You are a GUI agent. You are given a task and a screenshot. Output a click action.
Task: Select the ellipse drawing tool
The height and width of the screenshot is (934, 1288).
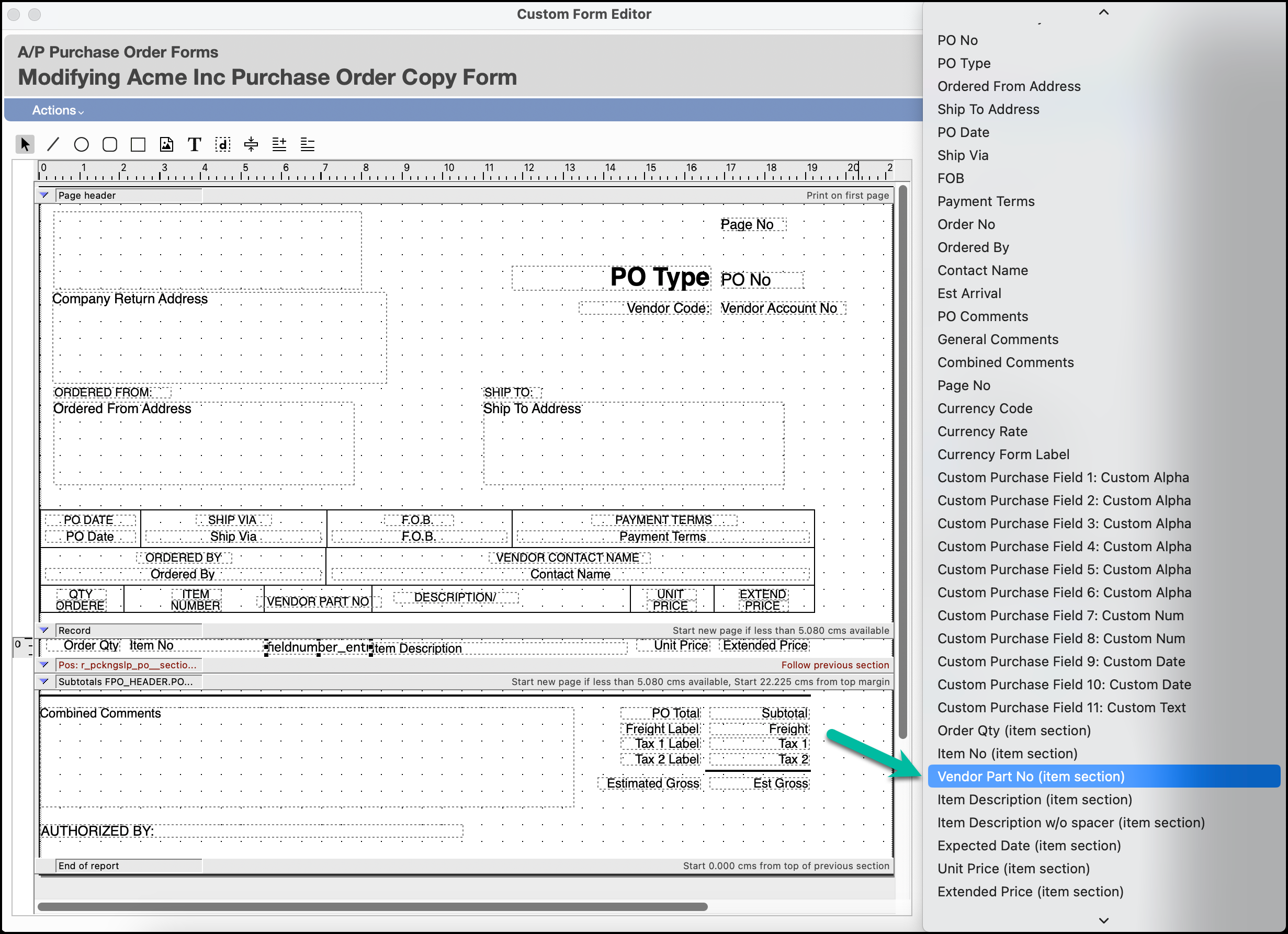point(81,144)
